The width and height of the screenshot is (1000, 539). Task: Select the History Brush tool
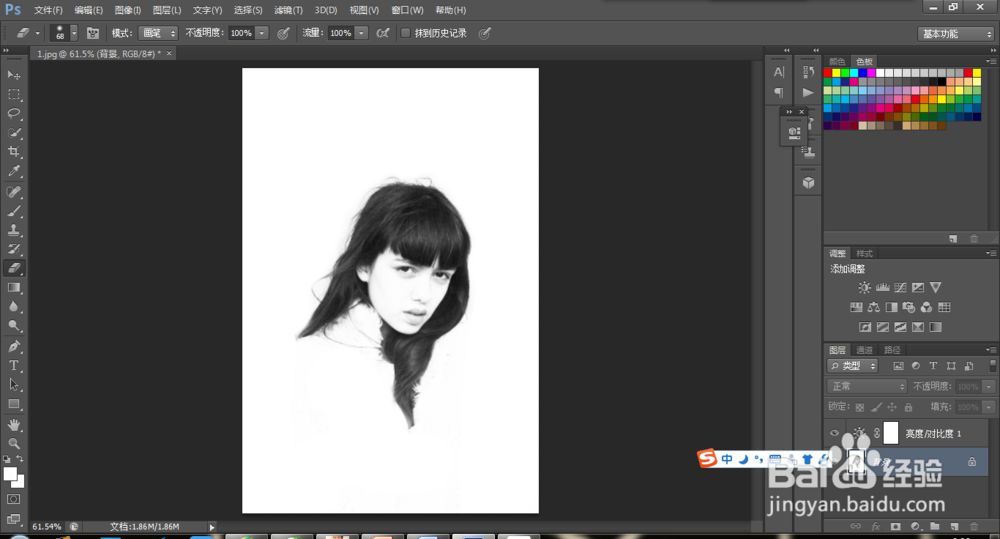click(13, 249)
